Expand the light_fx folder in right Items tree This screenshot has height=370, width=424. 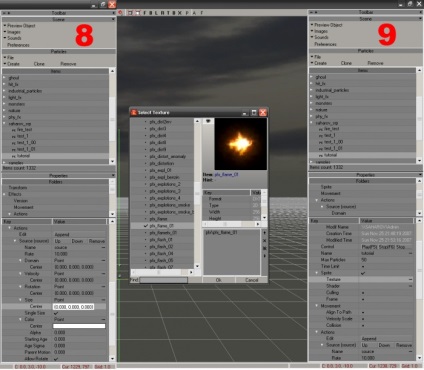tap(312, 97)
